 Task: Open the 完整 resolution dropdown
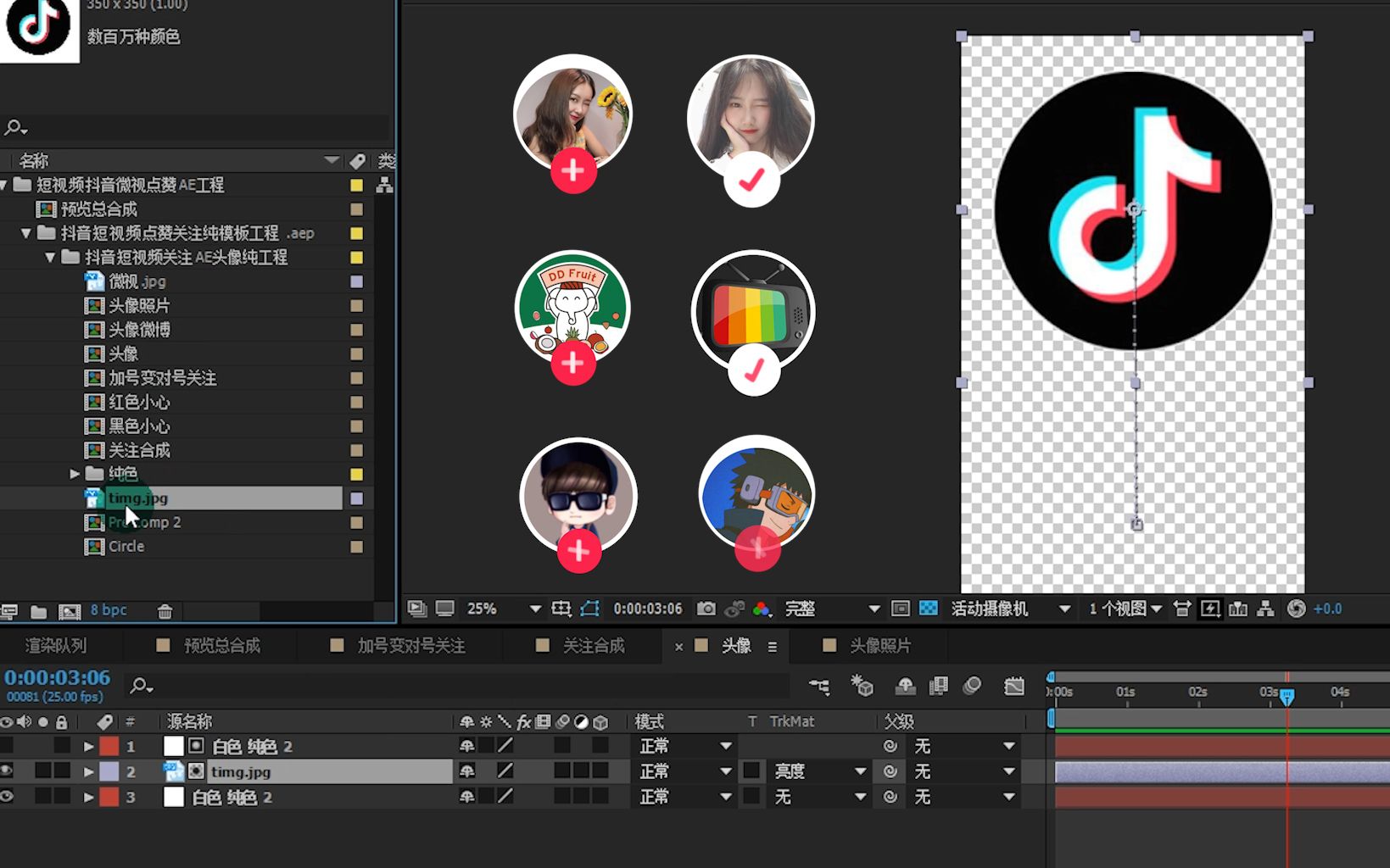(831, 609)
